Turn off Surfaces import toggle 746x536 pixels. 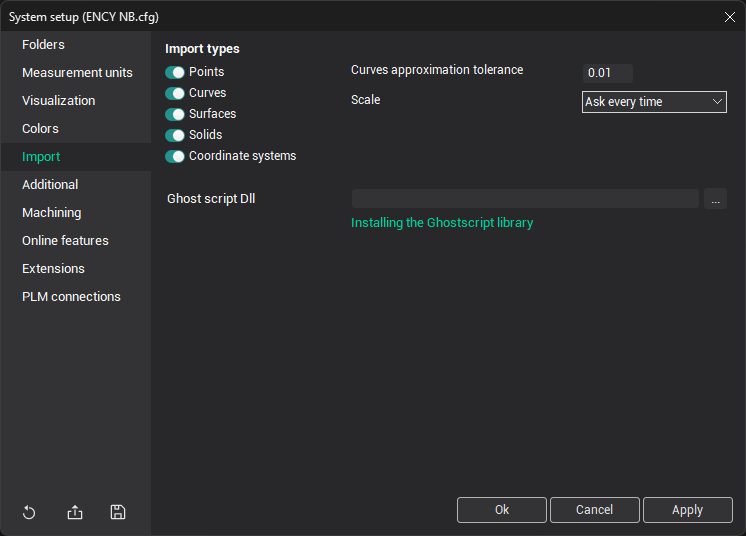pos(175,114)
